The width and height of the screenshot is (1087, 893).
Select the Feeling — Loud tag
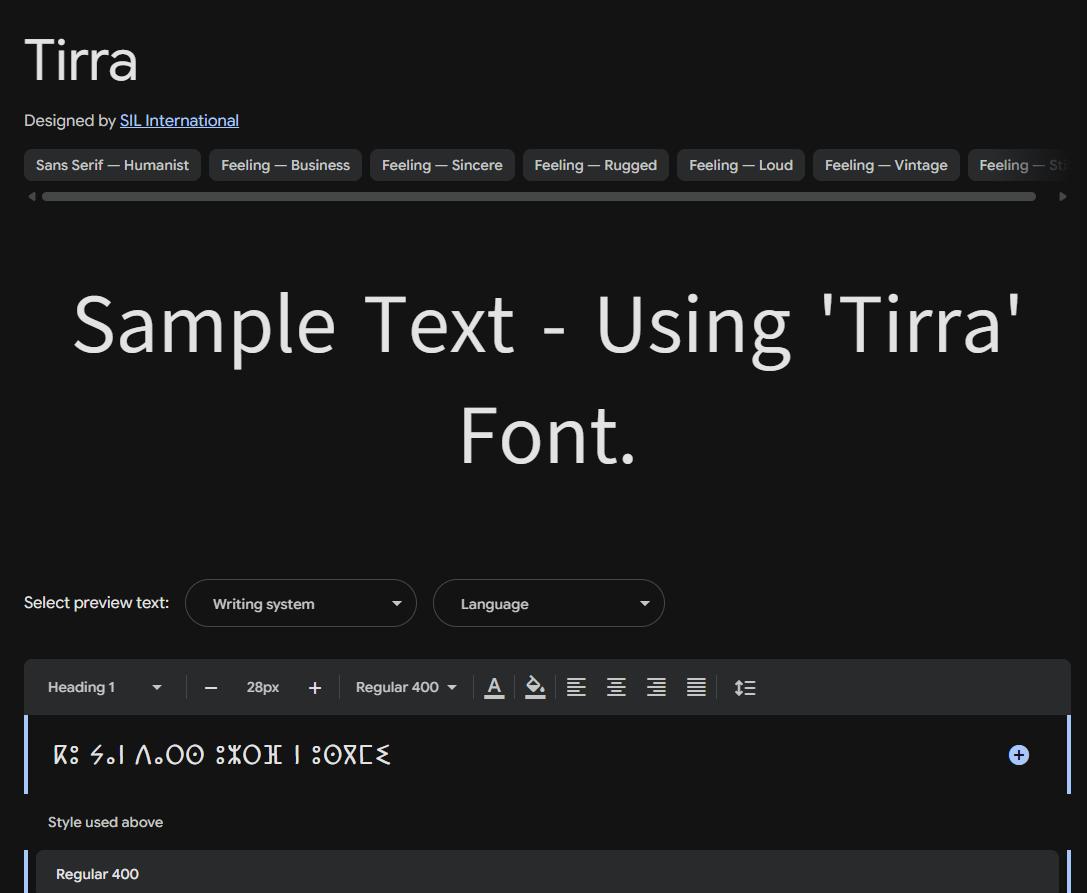[740, 165]
